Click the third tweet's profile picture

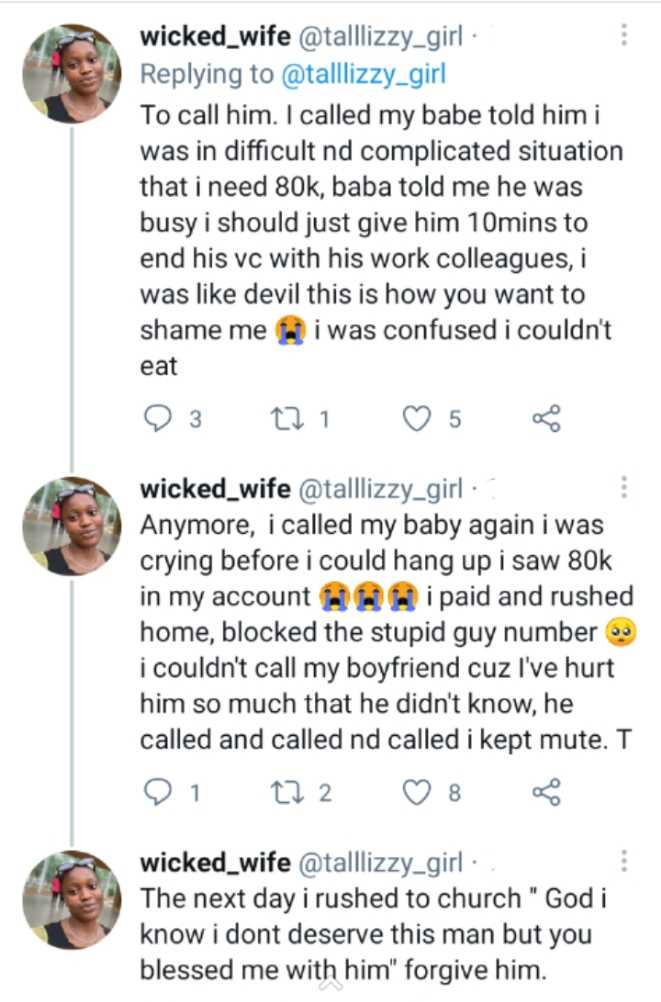click(71, 898)
